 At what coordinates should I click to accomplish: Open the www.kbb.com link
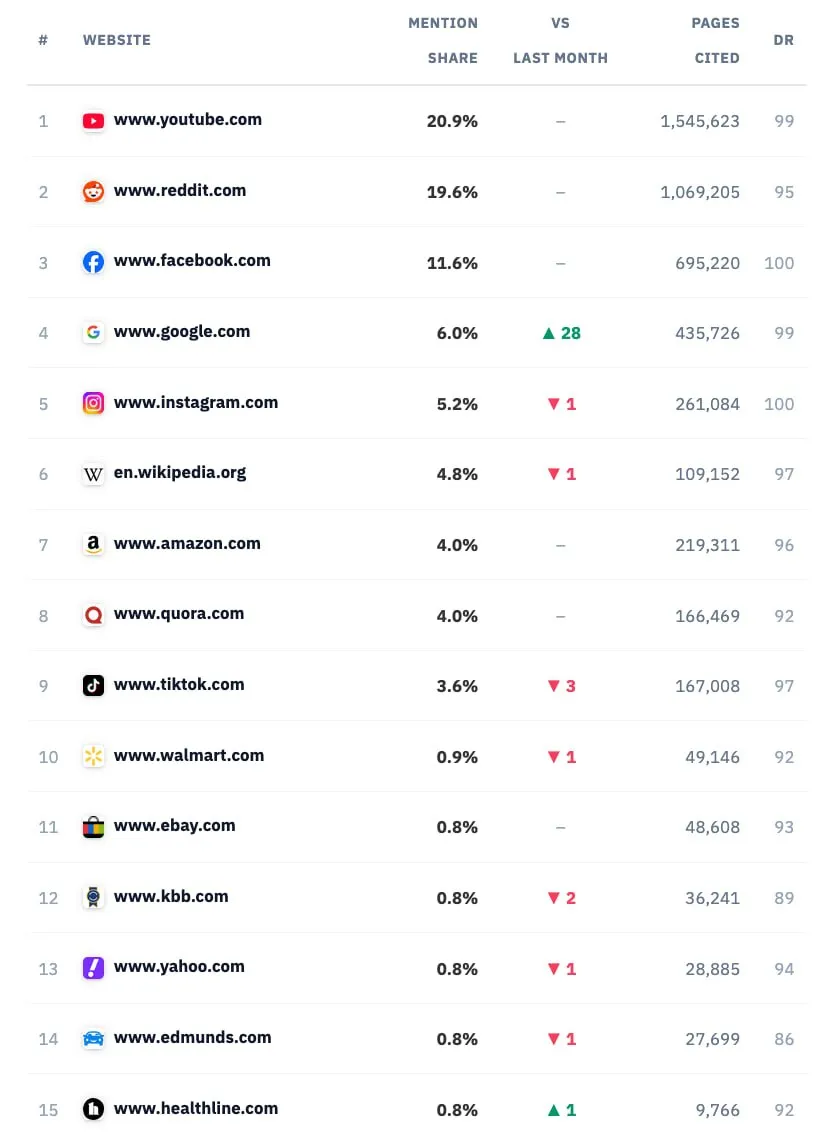pos(171,896)
